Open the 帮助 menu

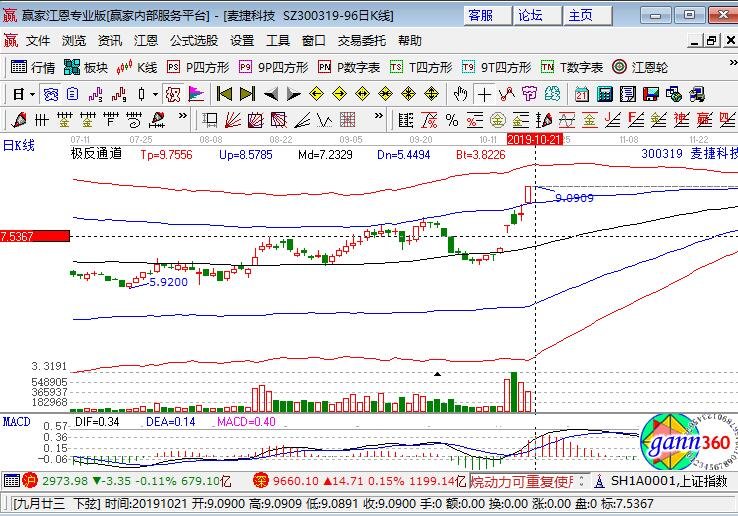(409, 40)
